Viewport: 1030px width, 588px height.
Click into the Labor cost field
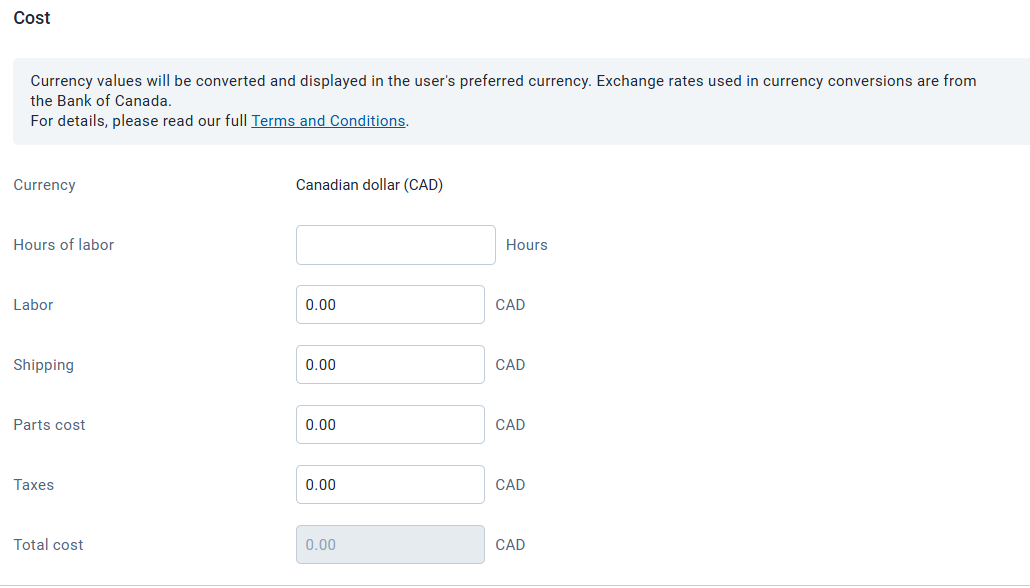point(390,305)
